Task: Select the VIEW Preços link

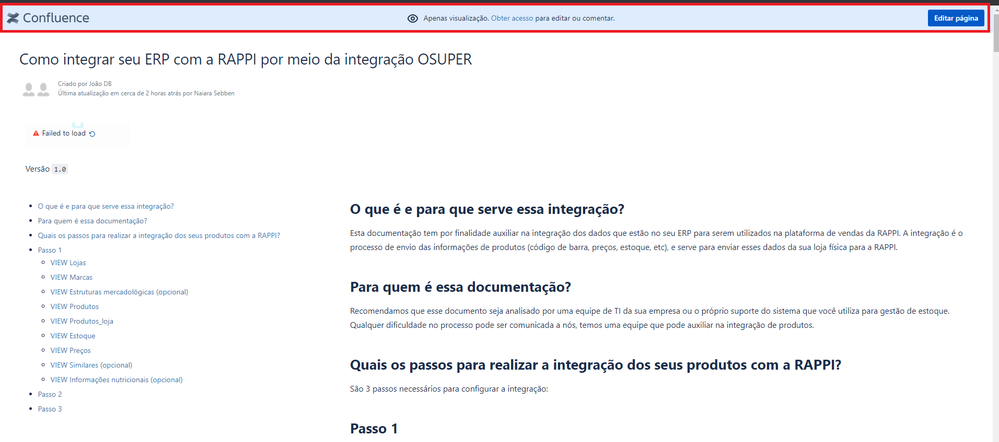Action: coord(71,350)
